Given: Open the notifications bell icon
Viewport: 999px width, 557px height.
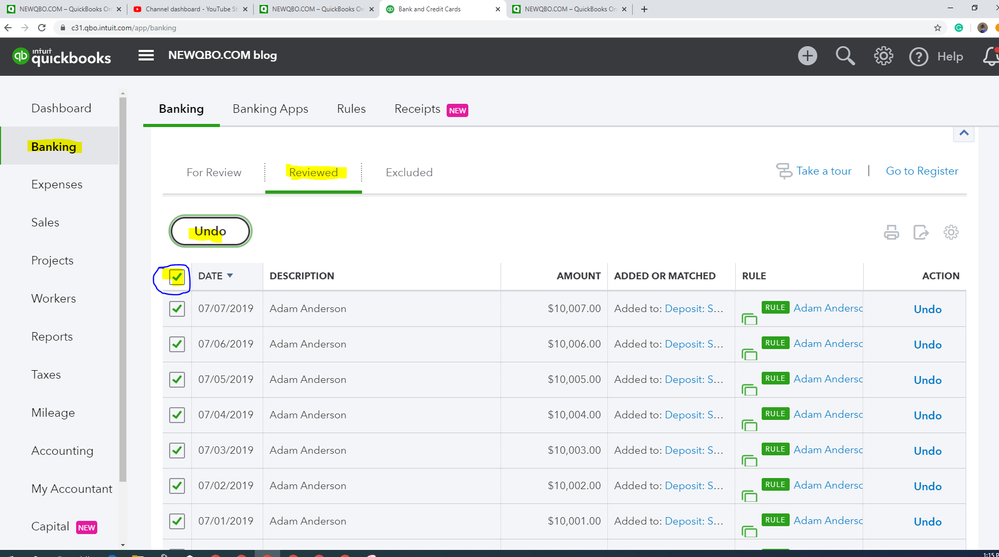Looking at the screenshot, I should 991,56.
